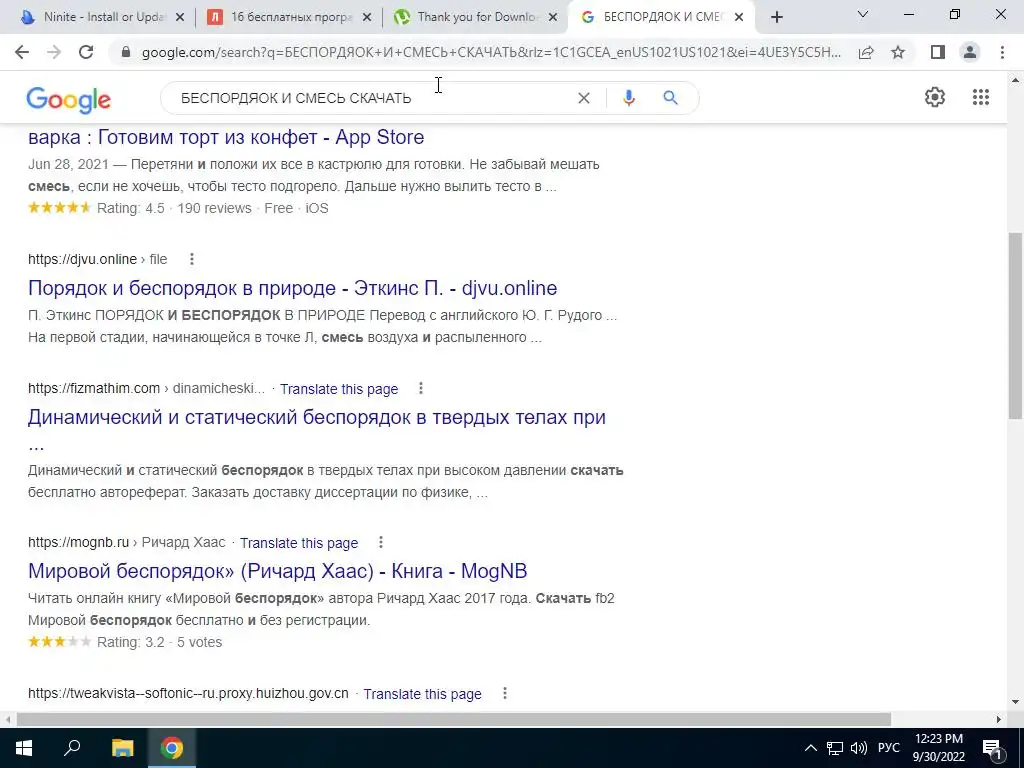Click the padlock site info icon
The image size is (1024, 768).
pos(126,52)
